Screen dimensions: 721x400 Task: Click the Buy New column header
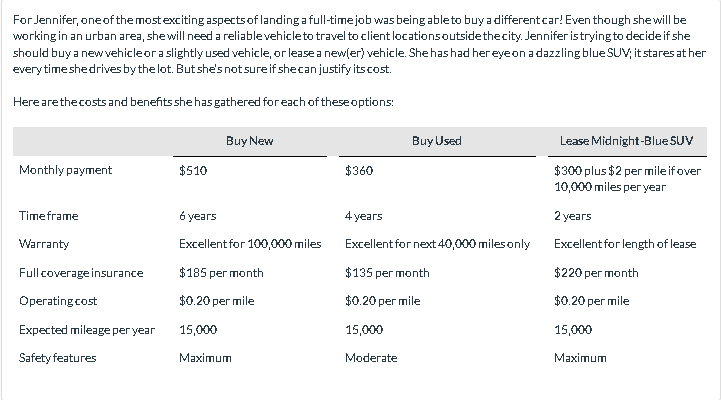[x=250, y=141]
